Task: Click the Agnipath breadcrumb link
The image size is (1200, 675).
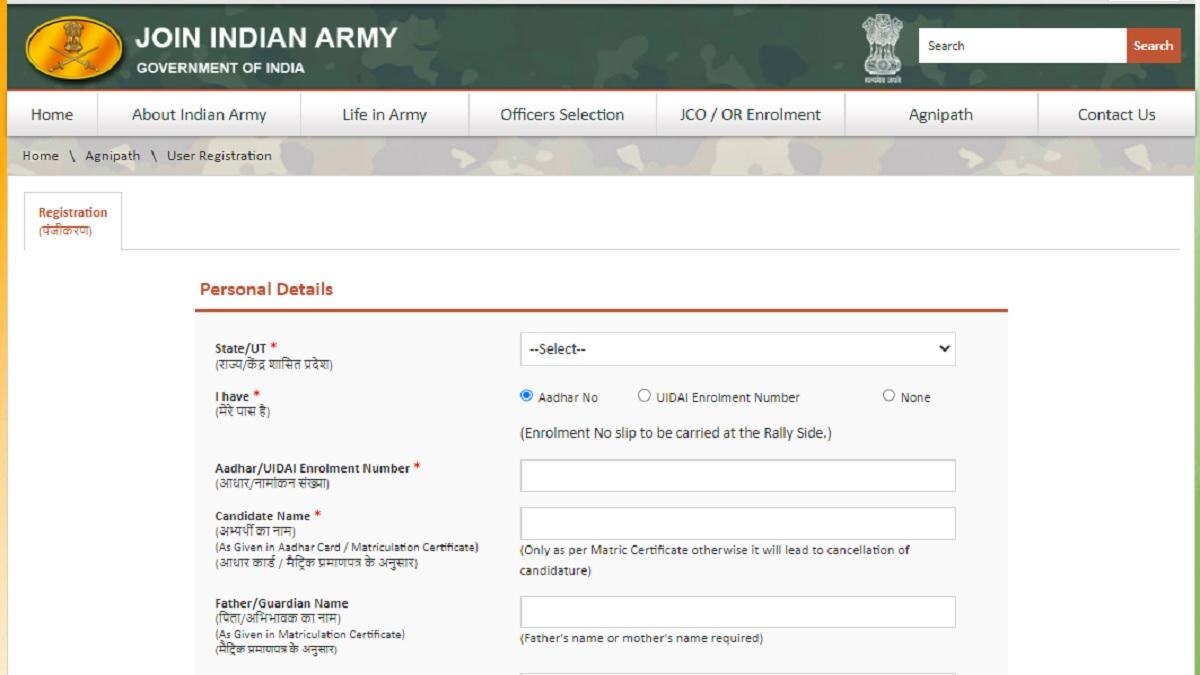Action: 112,156
